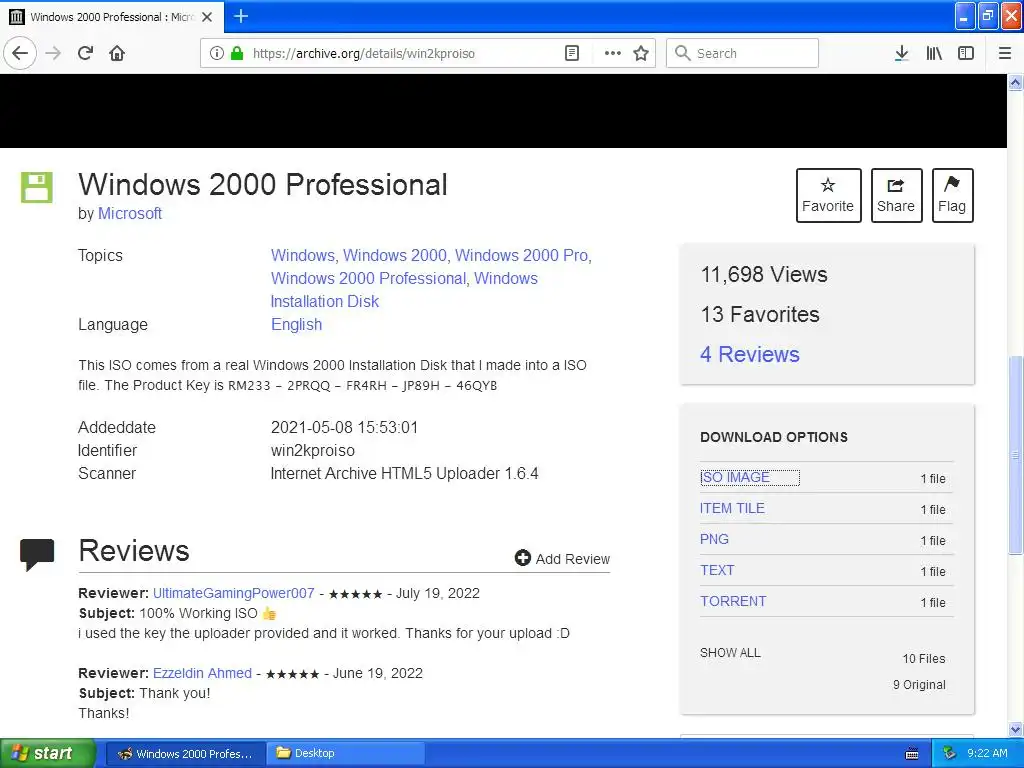1024x768 pixels.
Task: Select the Windows 2000 Professional browser tab
Action: (x=112, y=16)
